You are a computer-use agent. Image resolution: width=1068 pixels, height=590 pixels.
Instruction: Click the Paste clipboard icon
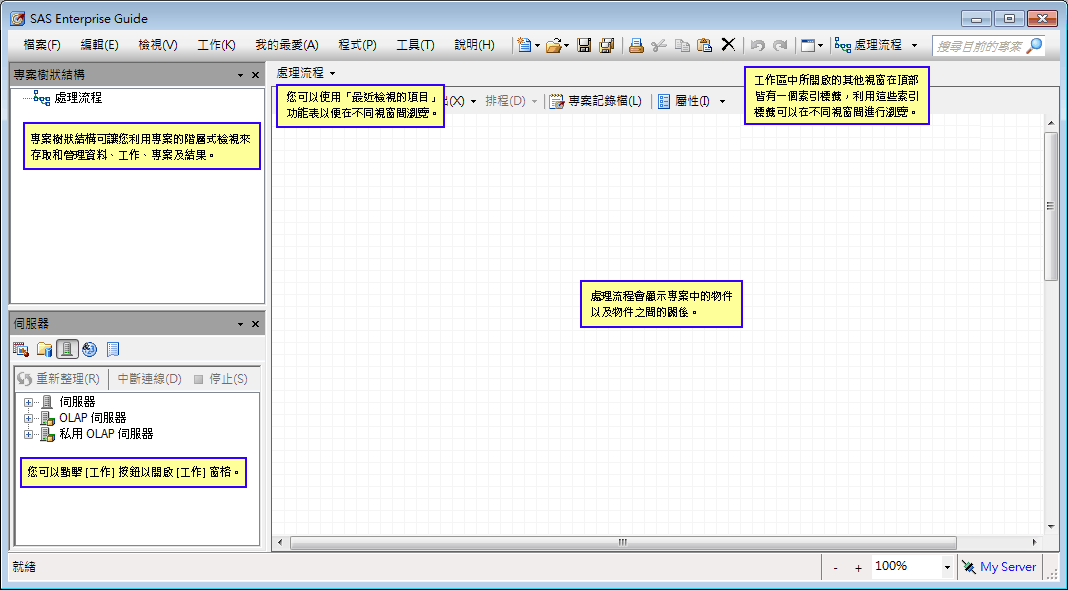[705, 45]
